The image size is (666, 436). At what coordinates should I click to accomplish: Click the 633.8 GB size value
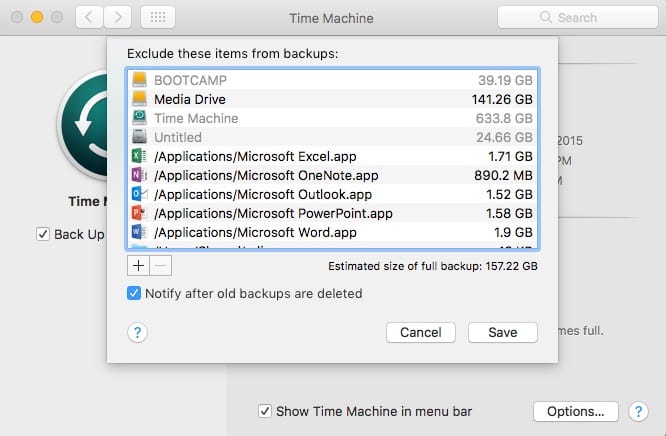[504, 118]
